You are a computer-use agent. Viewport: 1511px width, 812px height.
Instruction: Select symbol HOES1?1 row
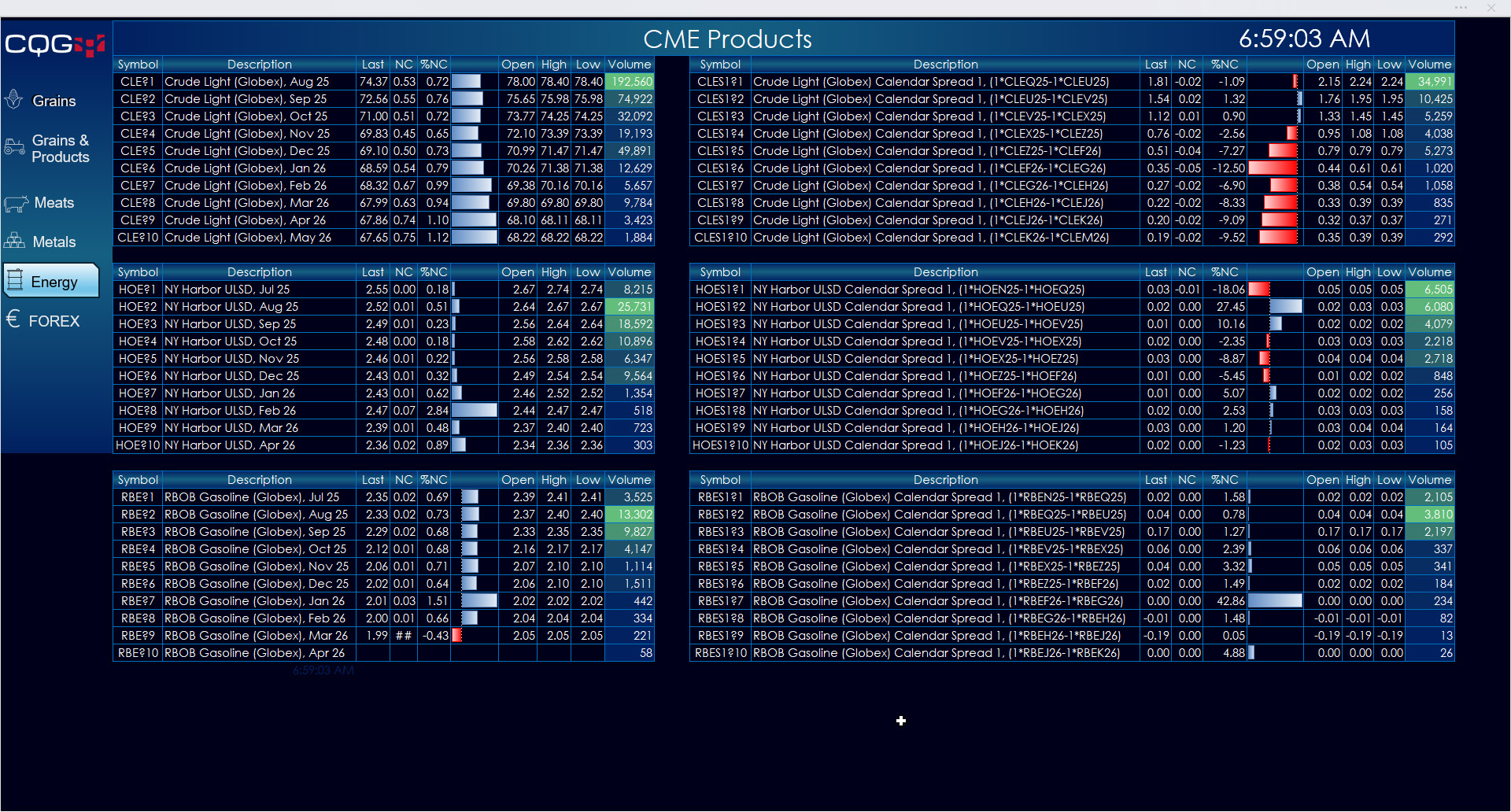click(x=720, y=290)
